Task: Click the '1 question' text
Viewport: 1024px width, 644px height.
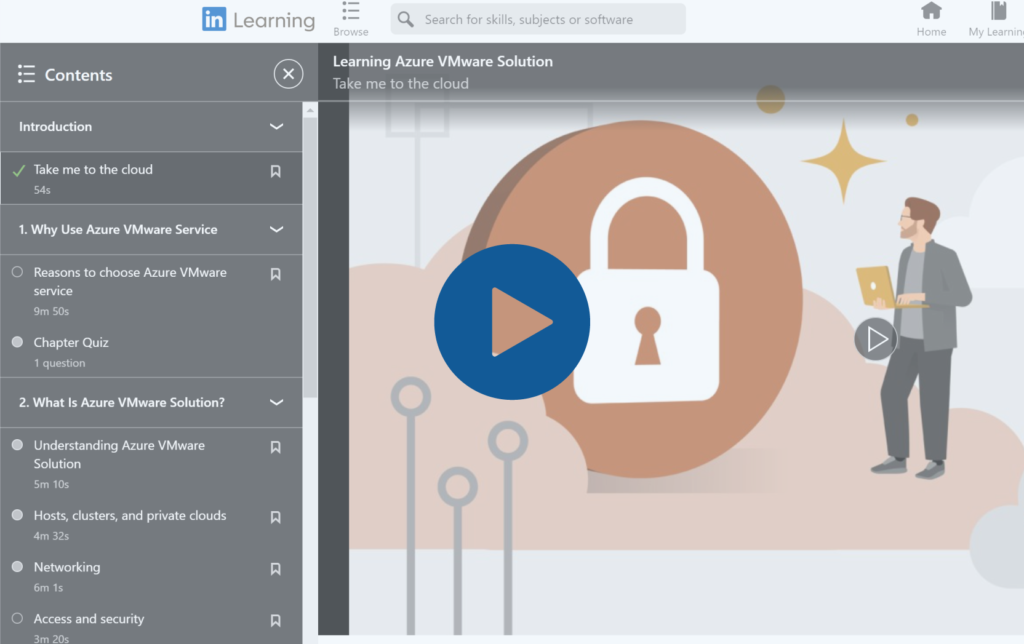Action: pos(59,363)
